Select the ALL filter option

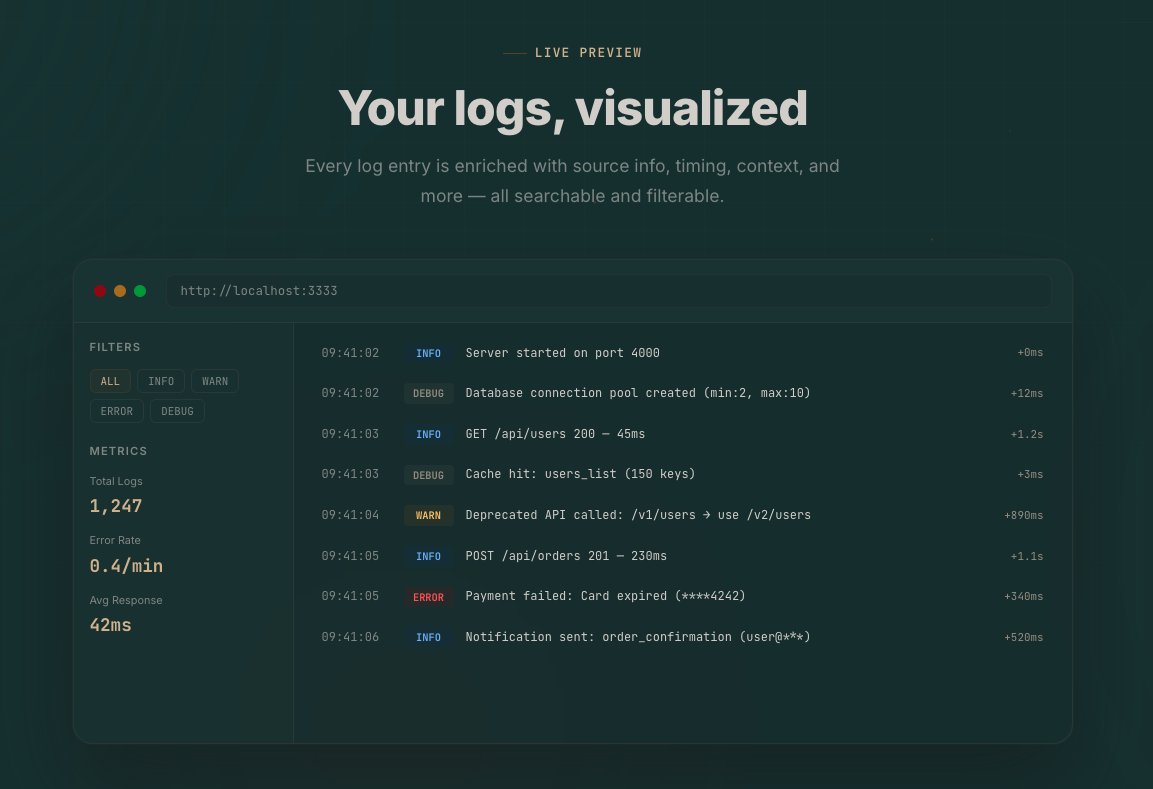coord(110,381)
